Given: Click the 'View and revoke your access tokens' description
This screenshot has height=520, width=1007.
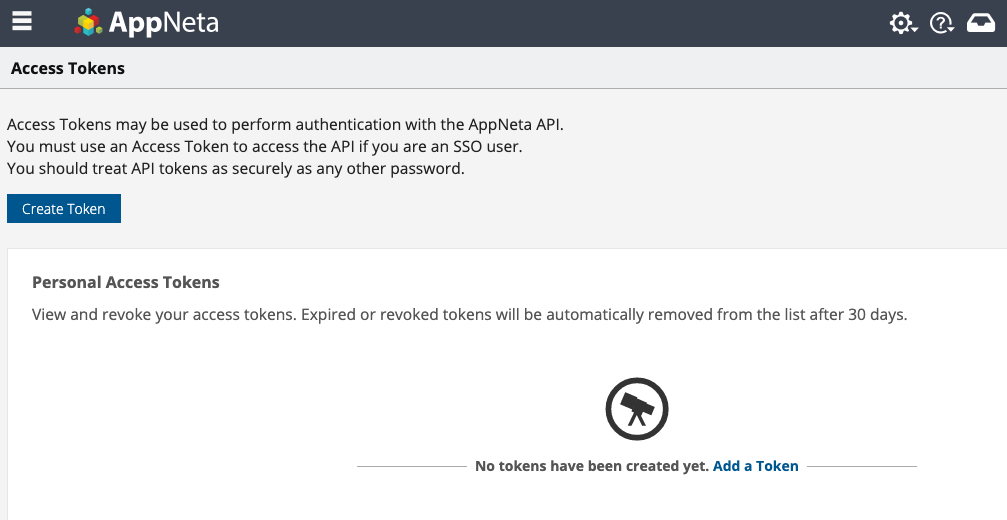Looking at the screenshot, I should [x=469, y=314].
